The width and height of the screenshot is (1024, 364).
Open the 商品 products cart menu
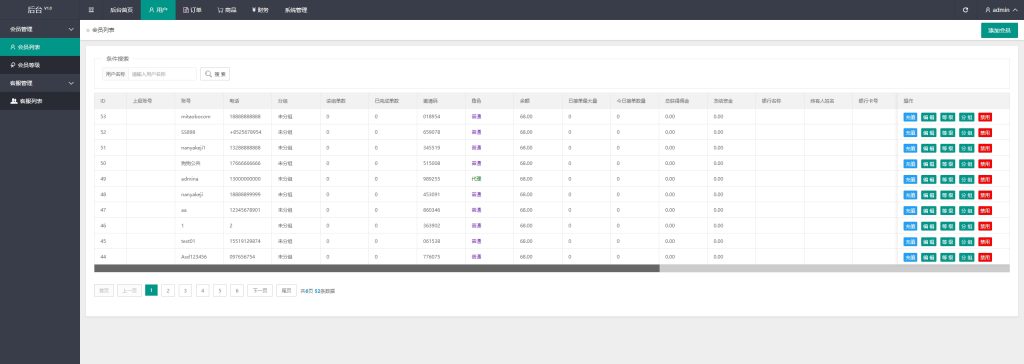227,10
